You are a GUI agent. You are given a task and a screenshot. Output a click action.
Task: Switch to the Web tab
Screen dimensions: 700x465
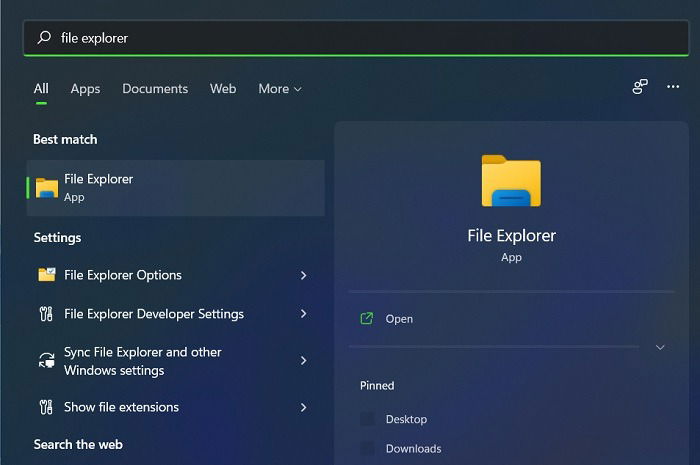223,89
